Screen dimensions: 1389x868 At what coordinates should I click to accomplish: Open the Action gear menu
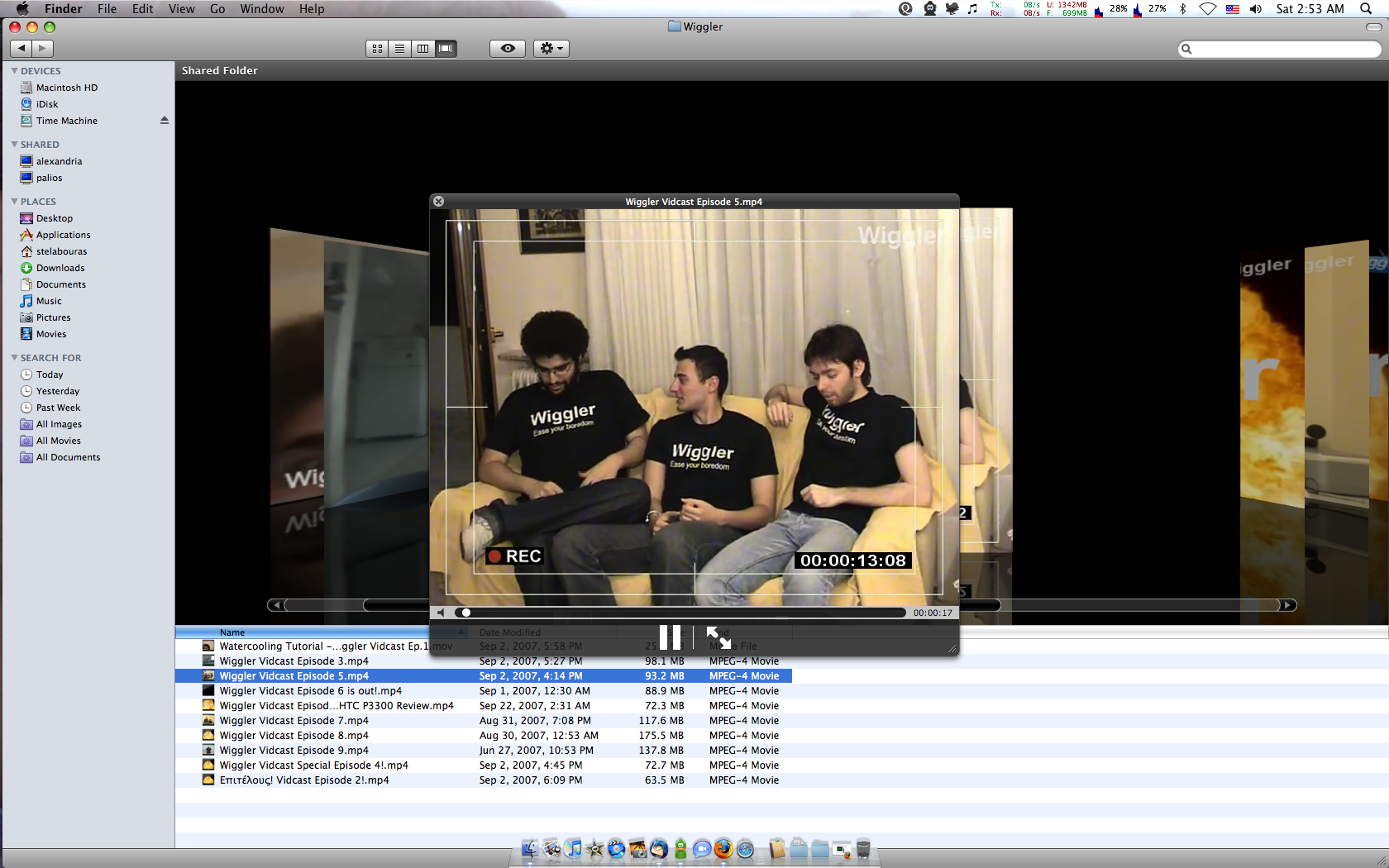pyautogui.click(x=551, y=49)
